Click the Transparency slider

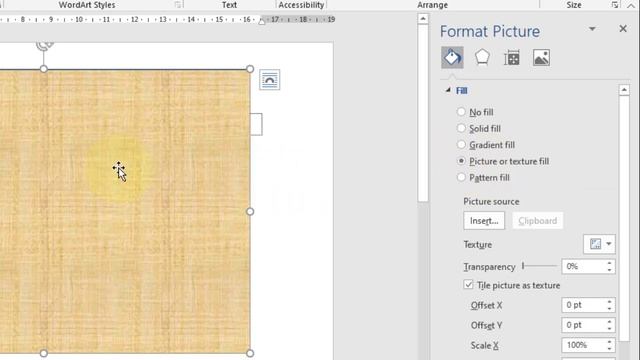pyautogui.click(x=540, y=266)
